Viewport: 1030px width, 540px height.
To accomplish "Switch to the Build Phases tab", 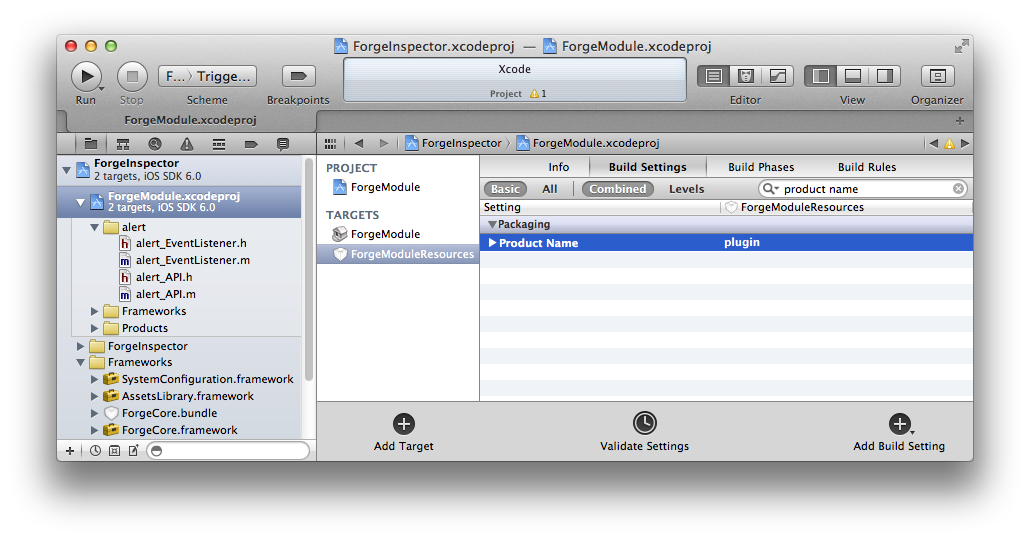I will [761, 167].
